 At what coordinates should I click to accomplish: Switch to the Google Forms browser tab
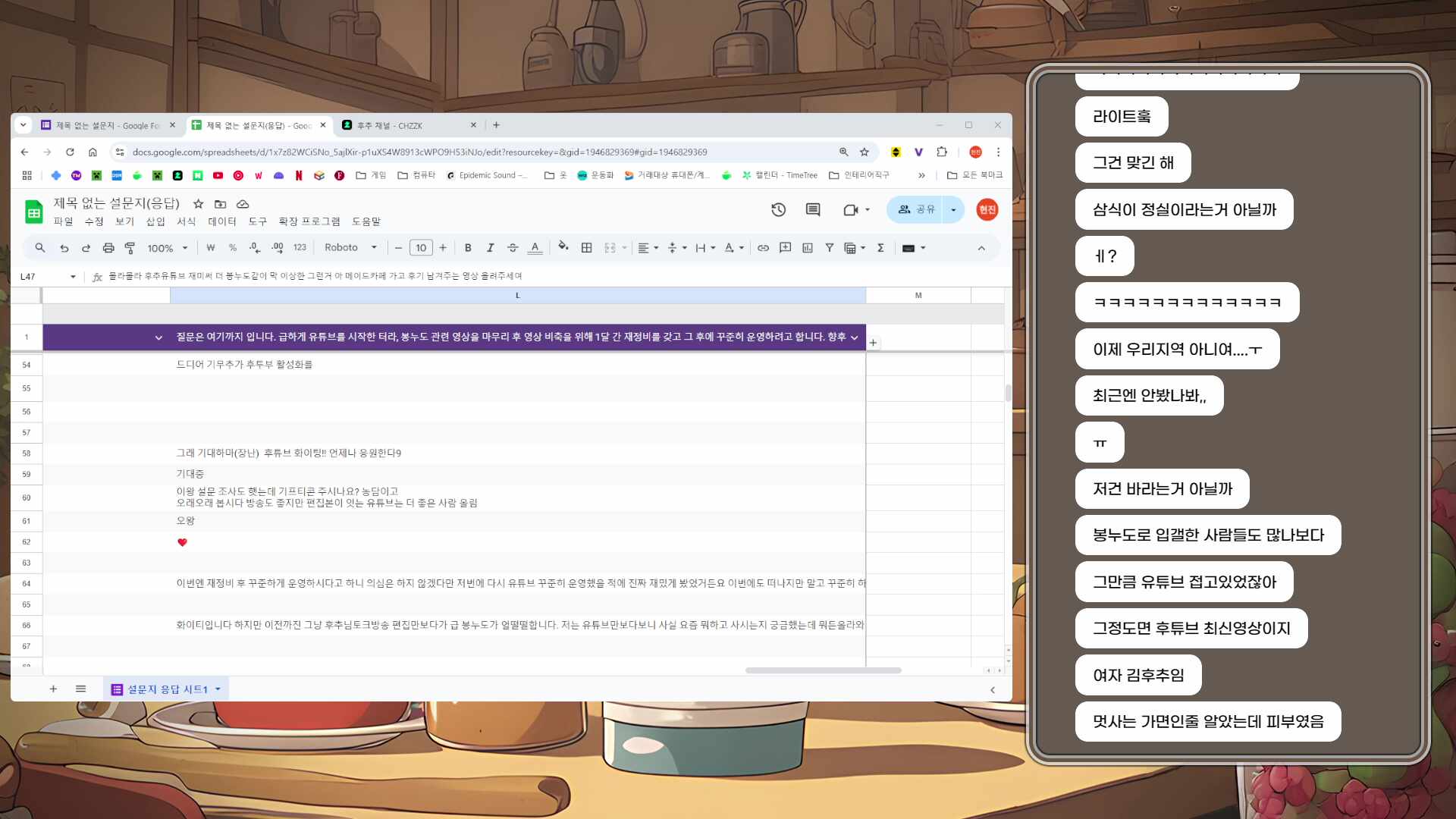tap(108, 125)
